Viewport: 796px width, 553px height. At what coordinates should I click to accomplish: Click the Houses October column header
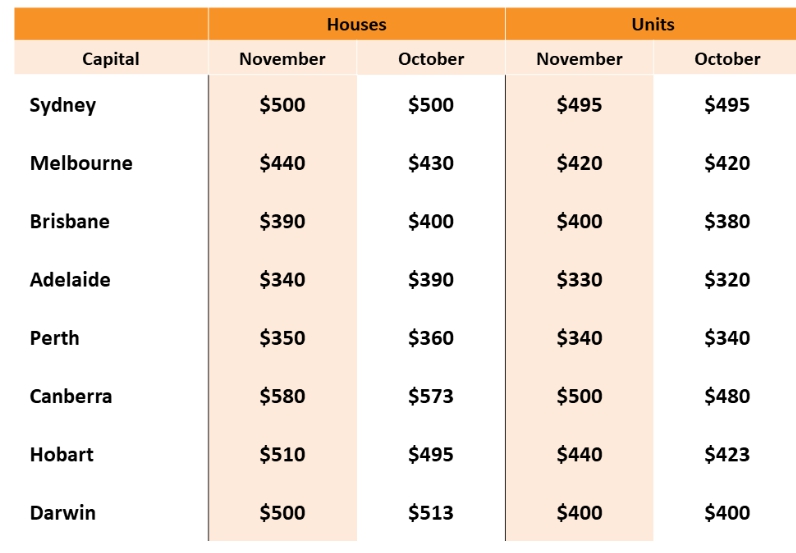pyautogui.click(x=430, y=58)
